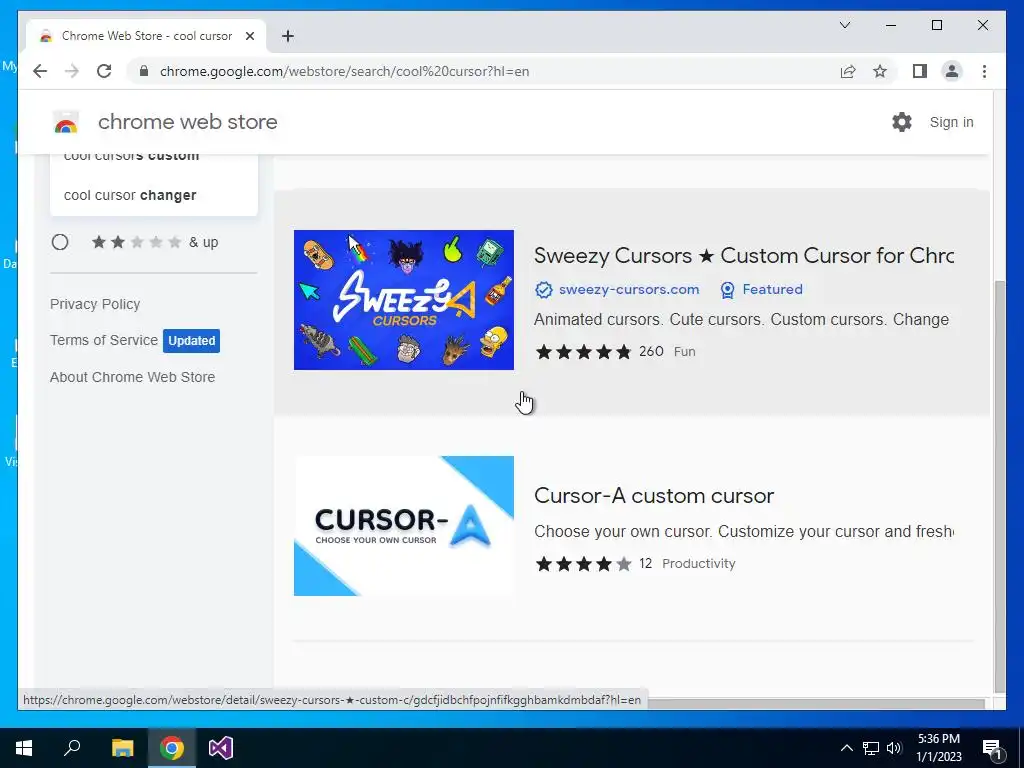Open Cursor-A custom cursor thumbnail
The width and height of the screenshot is (1024, 768).
point(404,526)
